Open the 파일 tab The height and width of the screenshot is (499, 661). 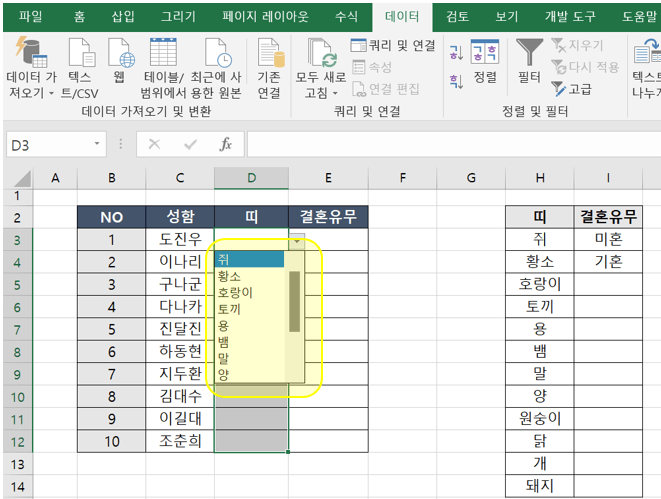pyautogui.click(x=30, y=16)
